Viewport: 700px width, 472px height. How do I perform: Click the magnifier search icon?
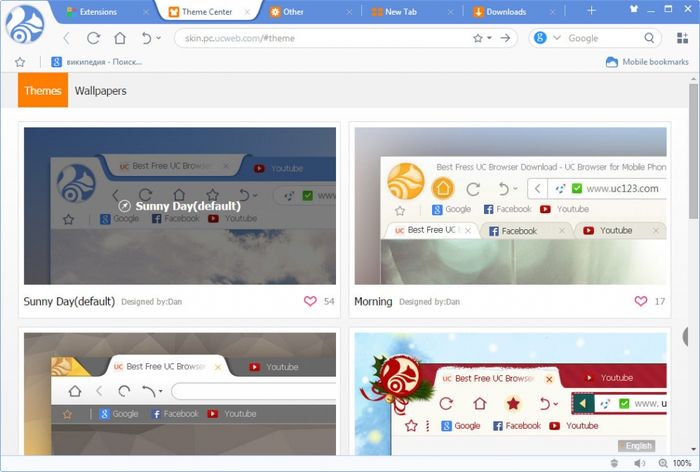649,38
